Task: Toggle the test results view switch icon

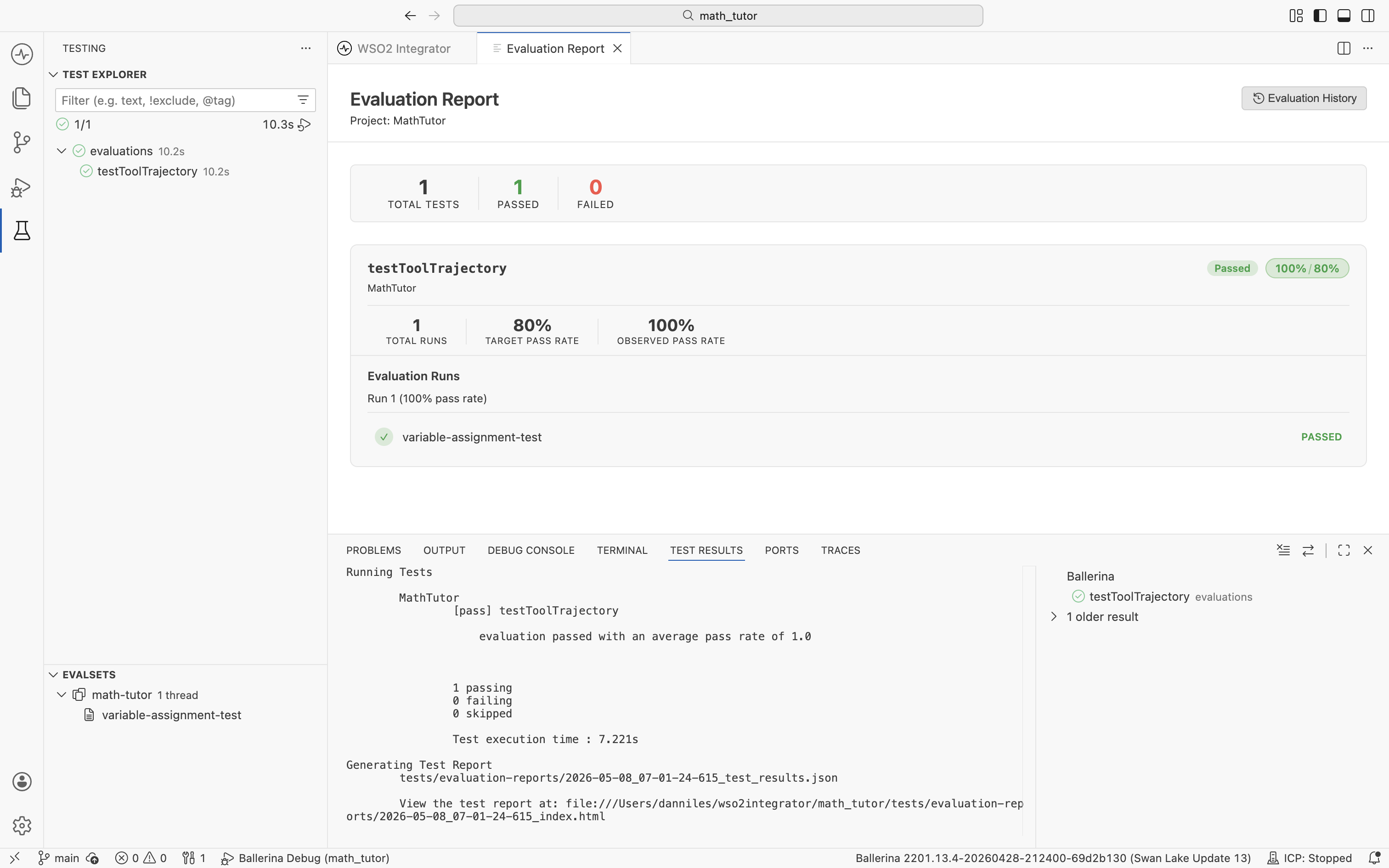Action: [1308, 550]
